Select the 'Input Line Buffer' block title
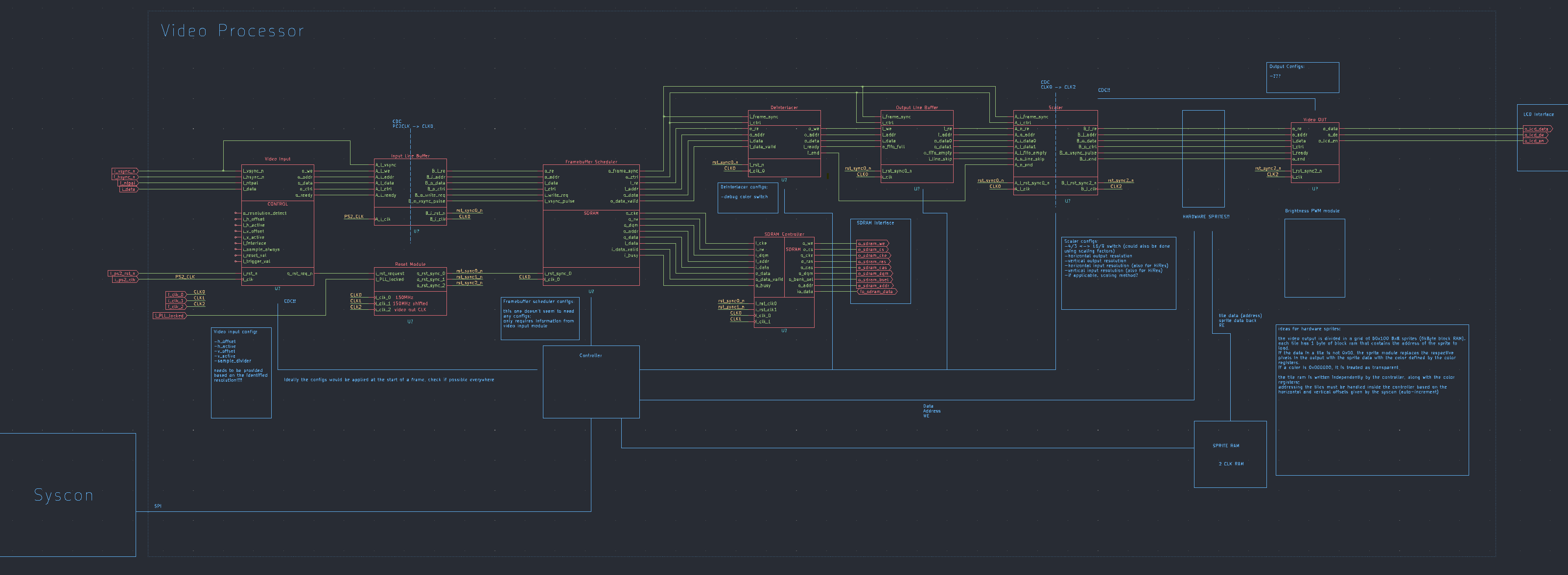The image size is (1568, 575). point(410,156)
